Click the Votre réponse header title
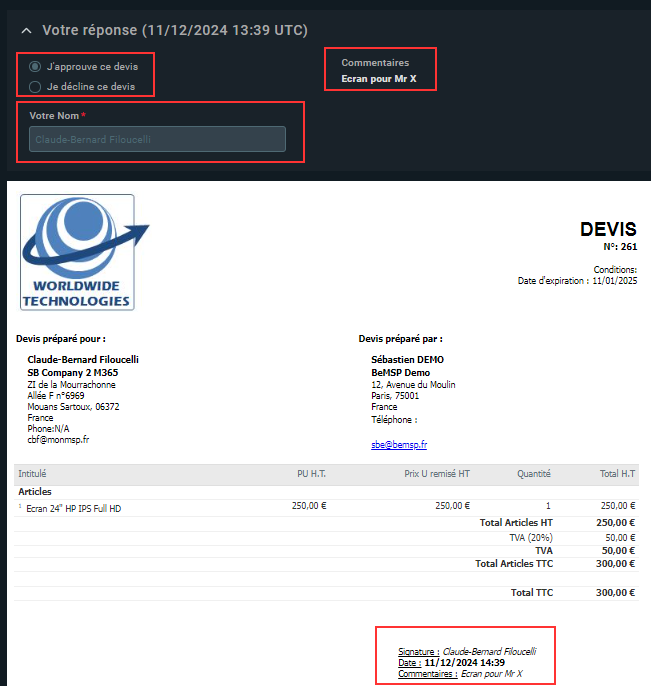 (x=175, y=30)
